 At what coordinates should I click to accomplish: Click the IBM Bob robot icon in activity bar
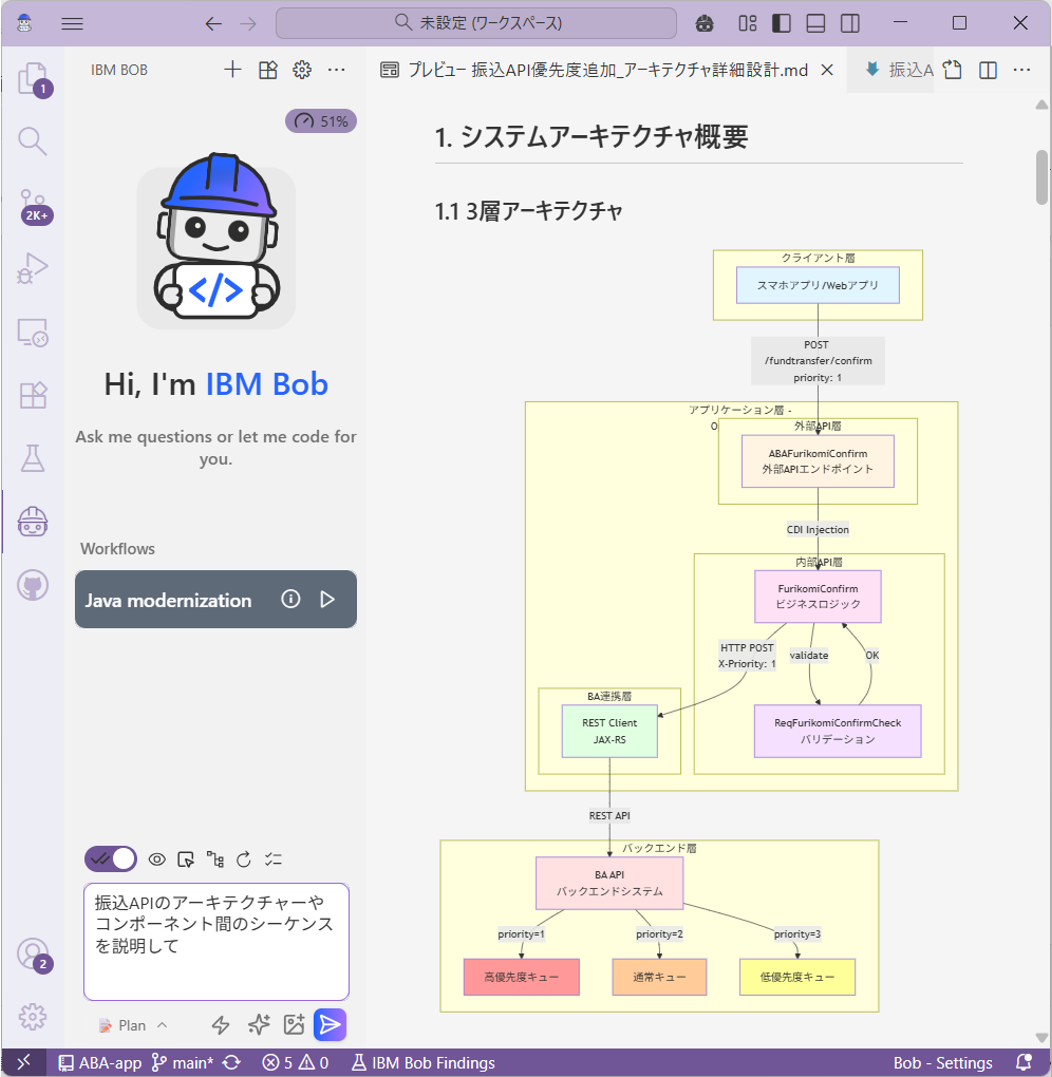pyautogui.click(x=33, y=521)
